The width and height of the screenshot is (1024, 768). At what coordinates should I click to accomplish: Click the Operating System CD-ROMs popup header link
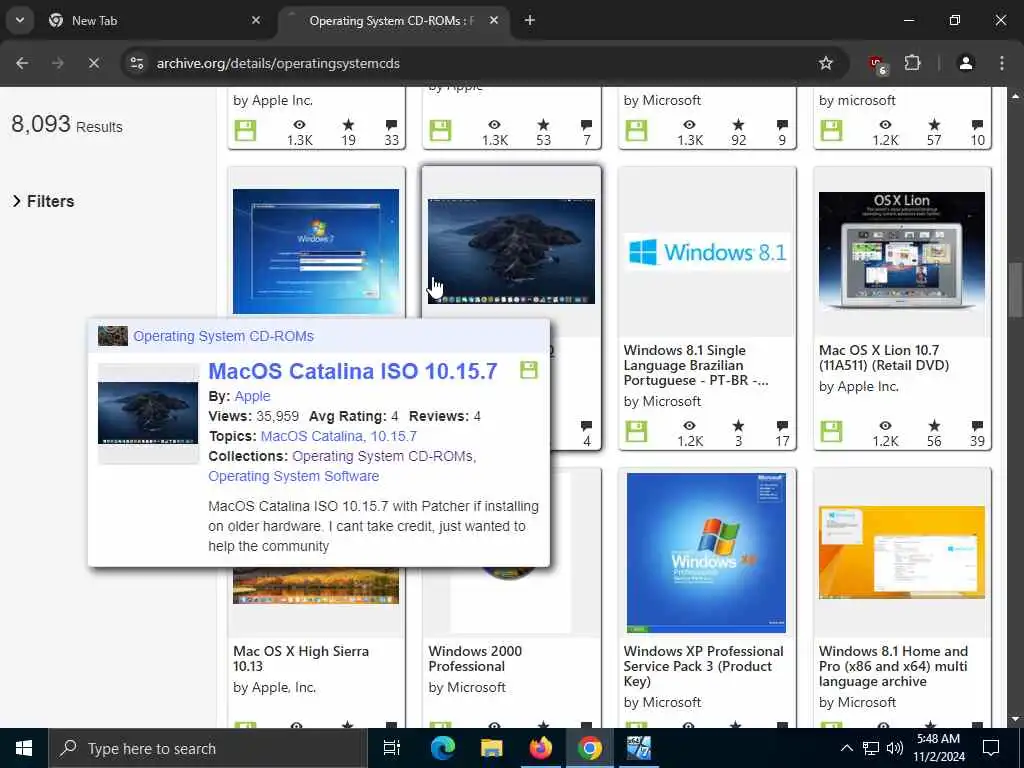(223, 336)
